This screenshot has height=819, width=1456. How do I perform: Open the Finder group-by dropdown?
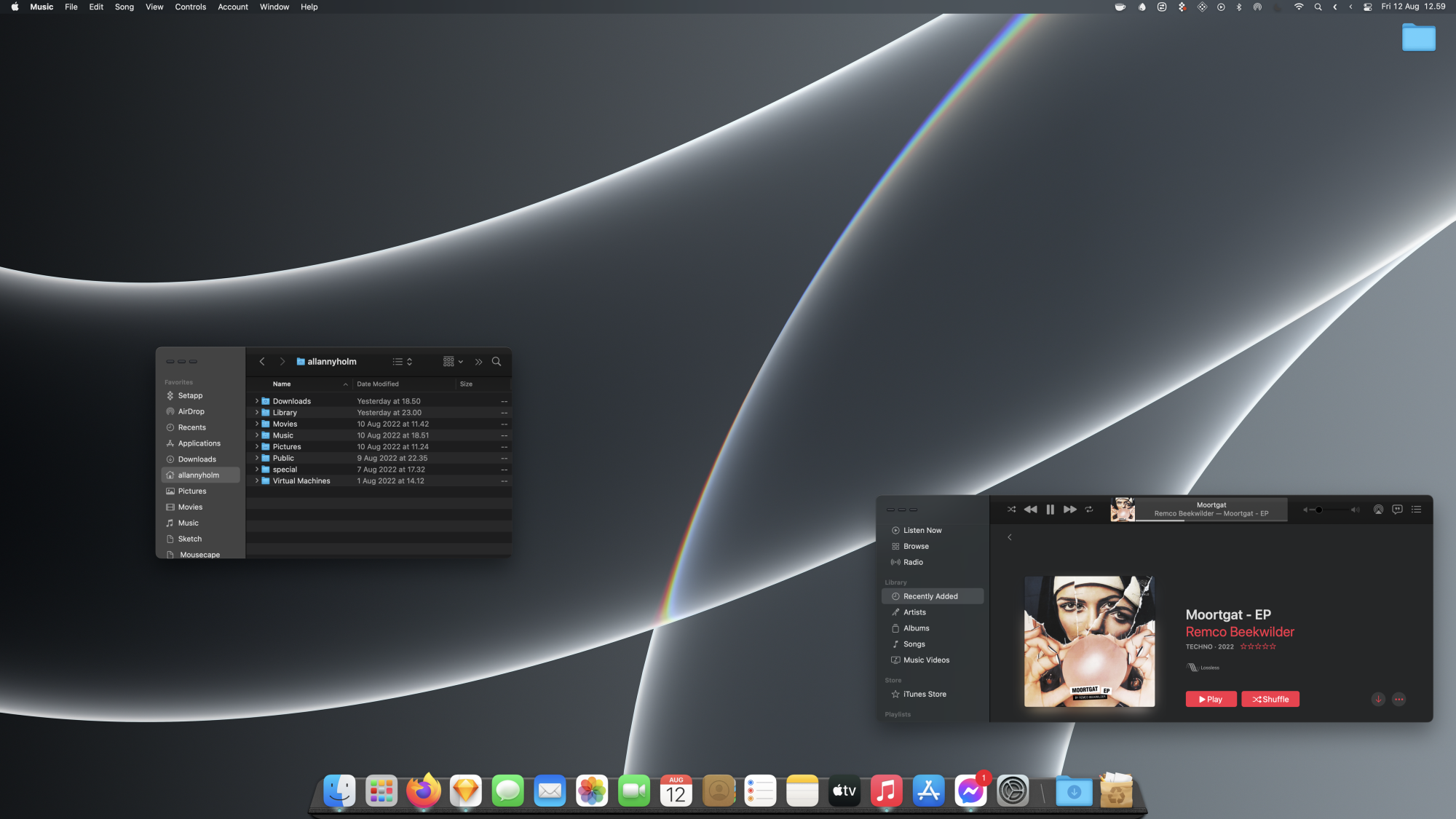pyautogui.click(x=453, y=362)
